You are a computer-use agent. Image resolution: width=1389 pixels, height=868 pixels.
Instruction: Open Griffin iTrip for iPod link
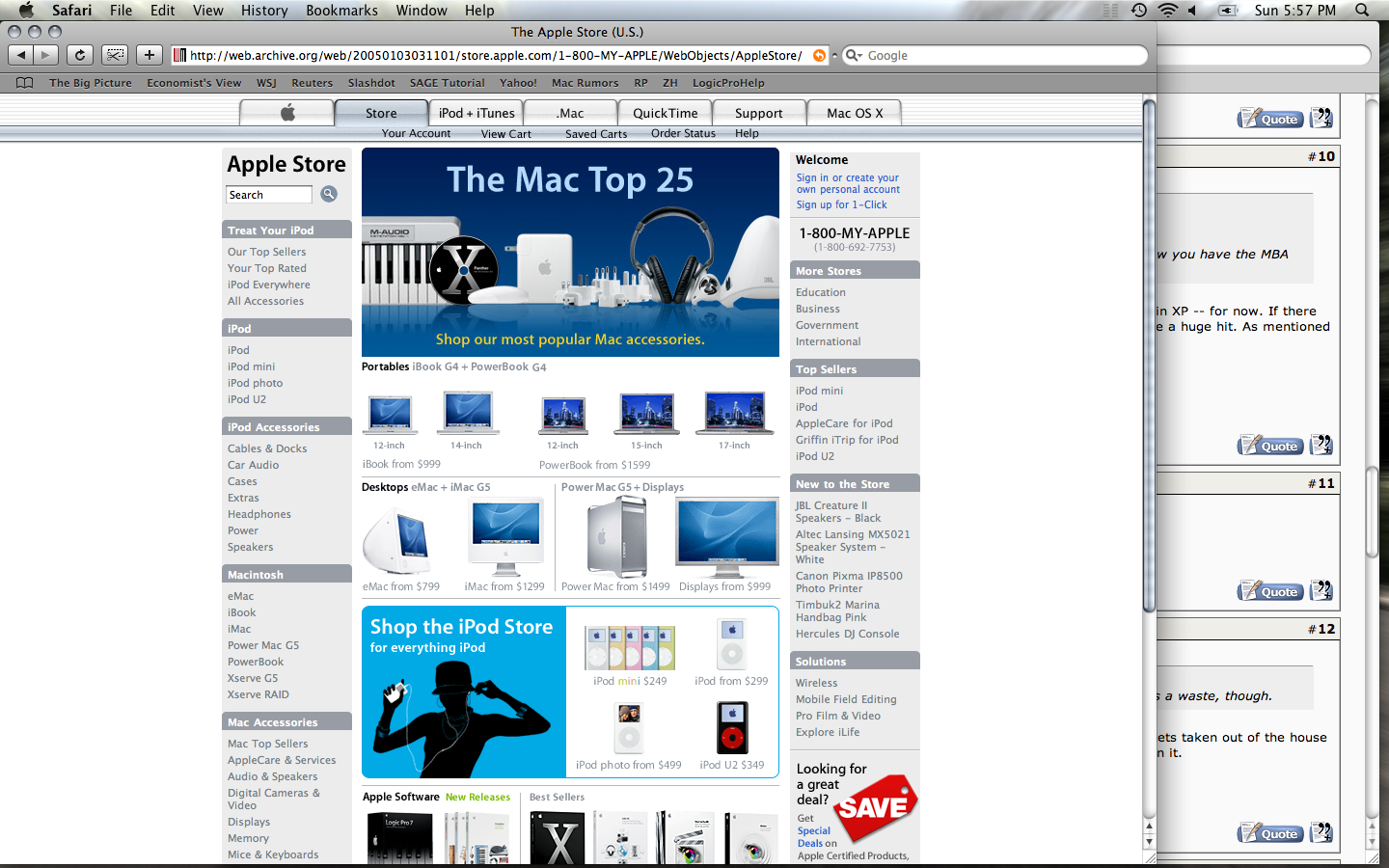pos(847,440)
